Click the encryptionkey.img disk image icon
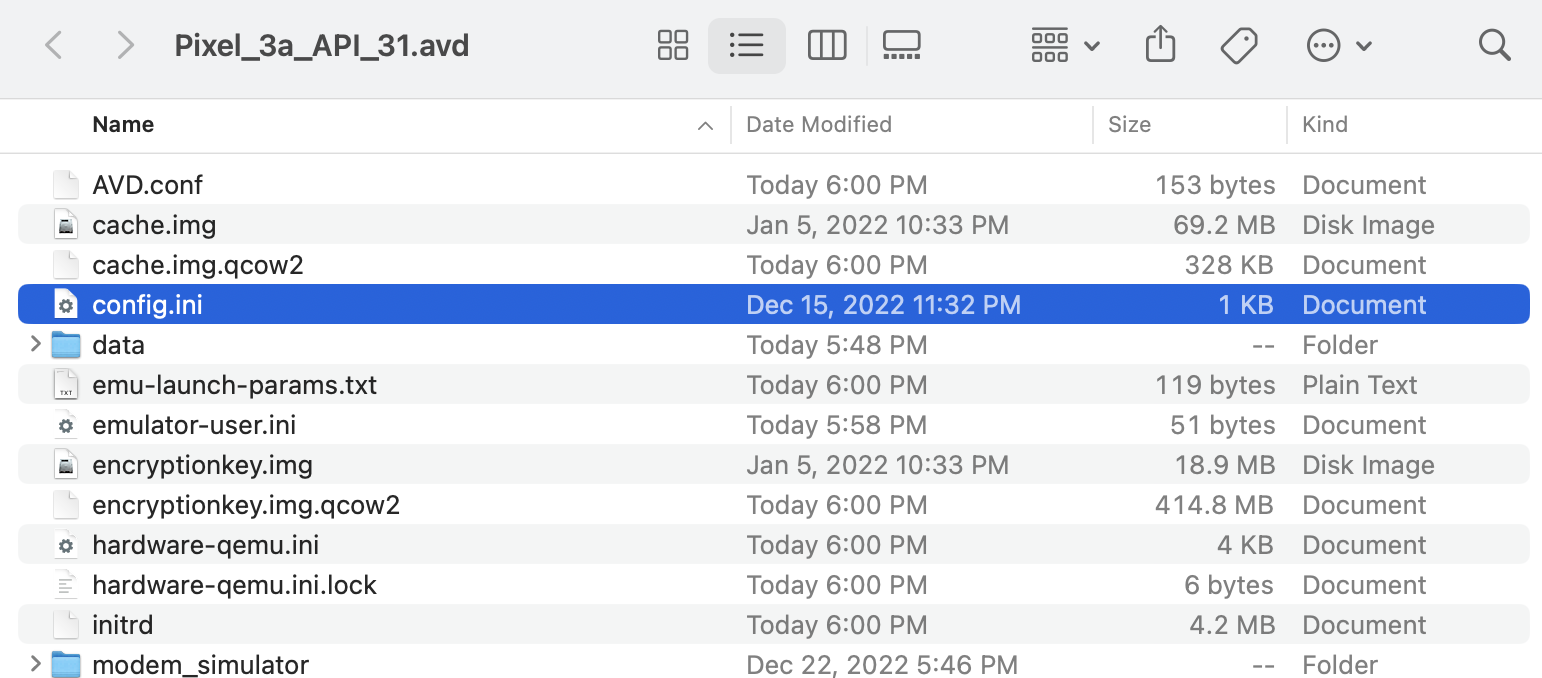 (x=66, y=465)
